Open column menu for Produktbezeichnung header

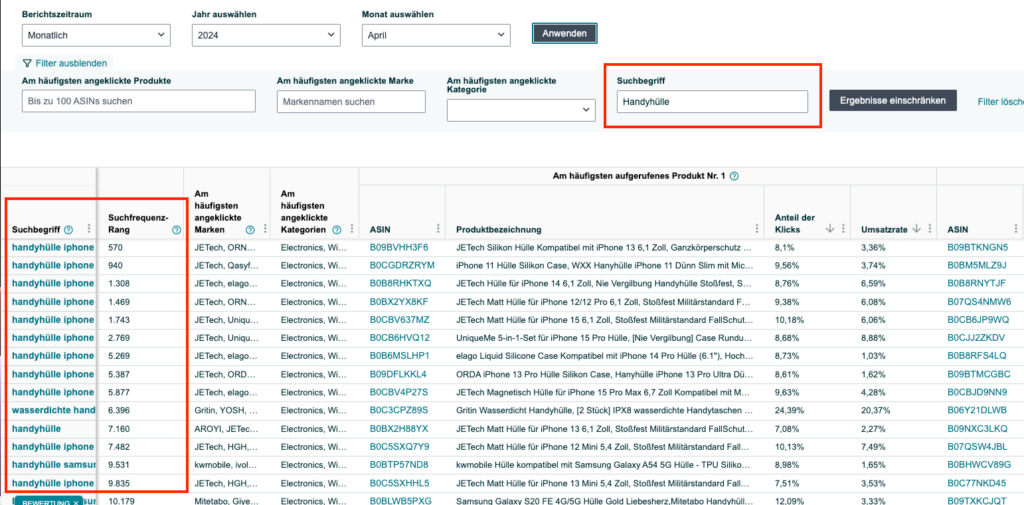[x=757, y=229]
